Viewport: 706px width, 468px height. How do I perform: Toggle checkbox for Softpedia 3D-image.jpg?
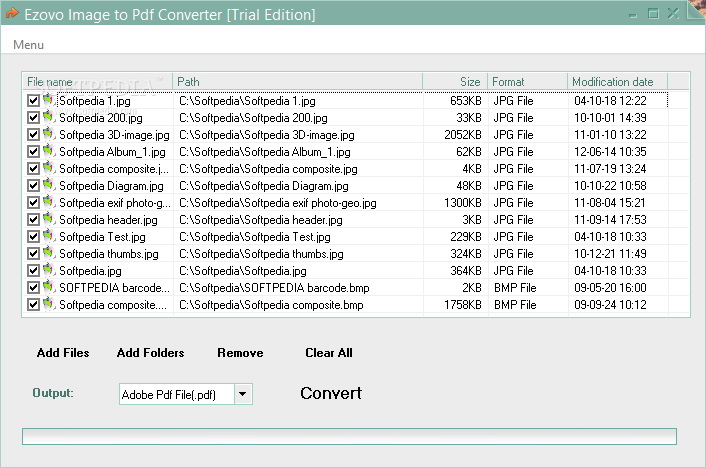[x=33, y=135]
